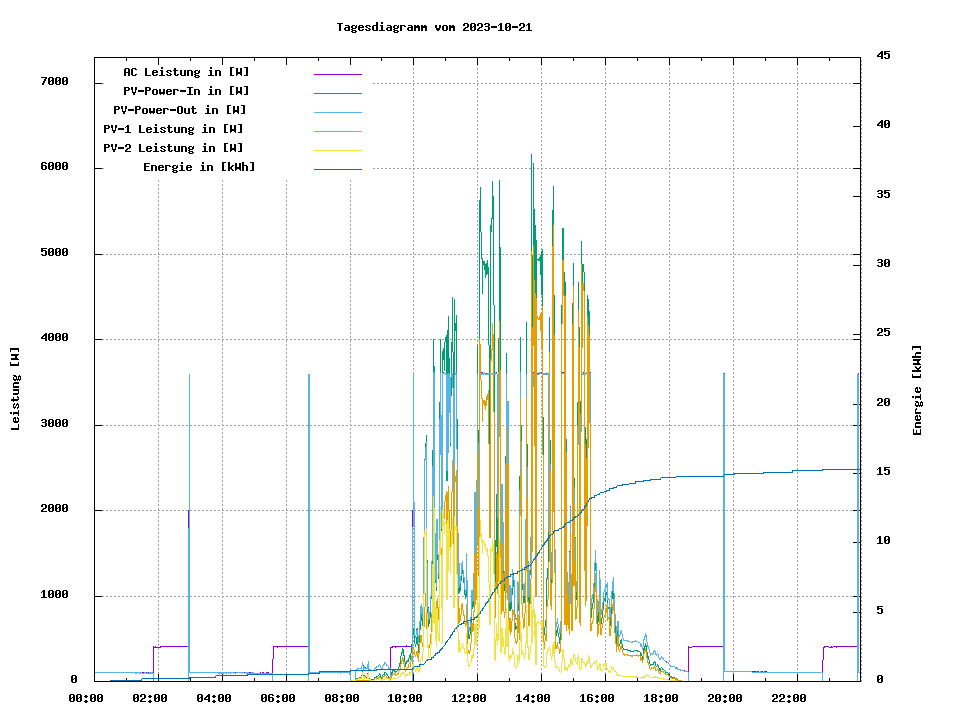Screen dimensions: 960x720
Task: Select the 12:00 time axis tick label
Action: (x=468, y=698)
